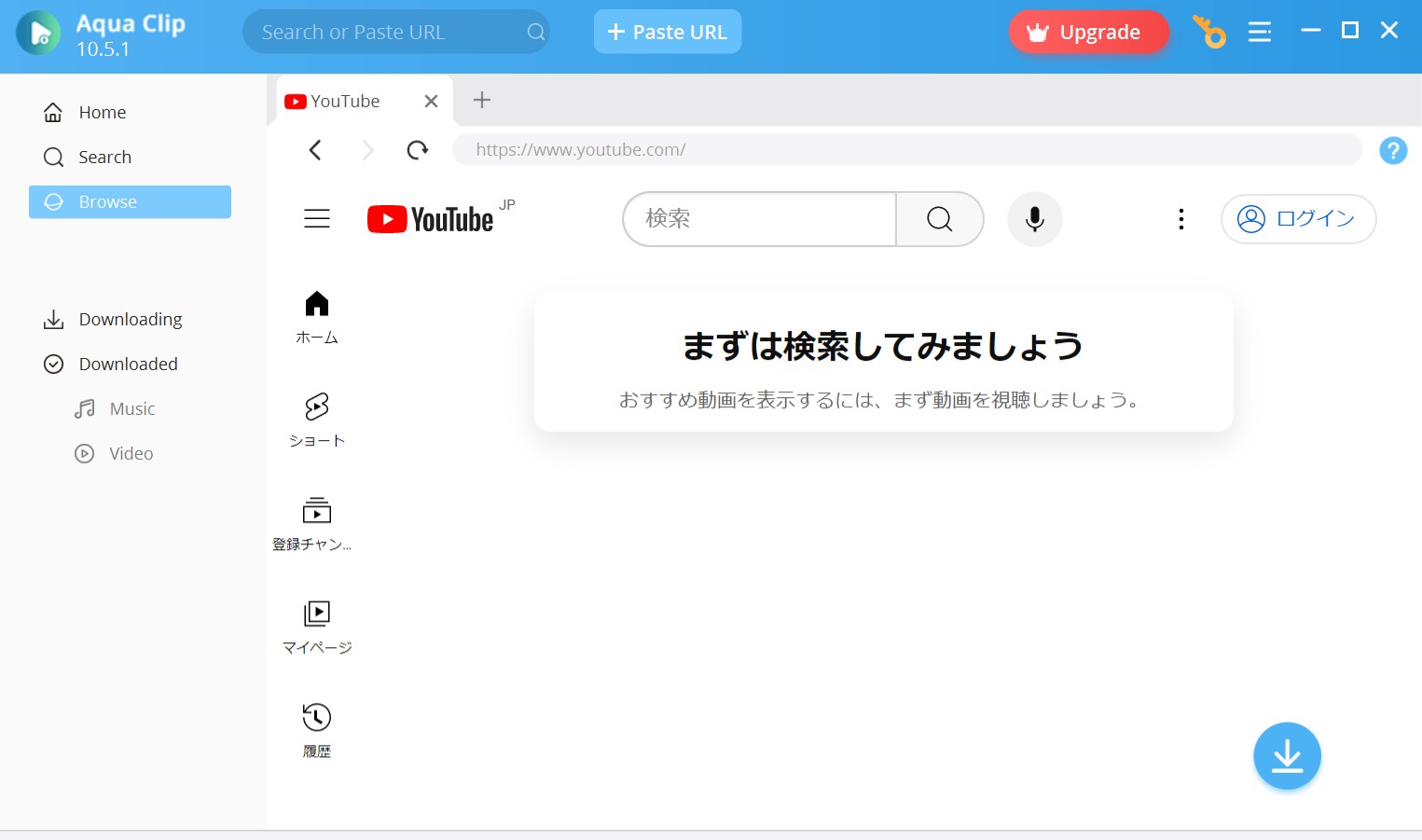Close the YouTube tab
The image size is (1422, 840).
(431, 101)
